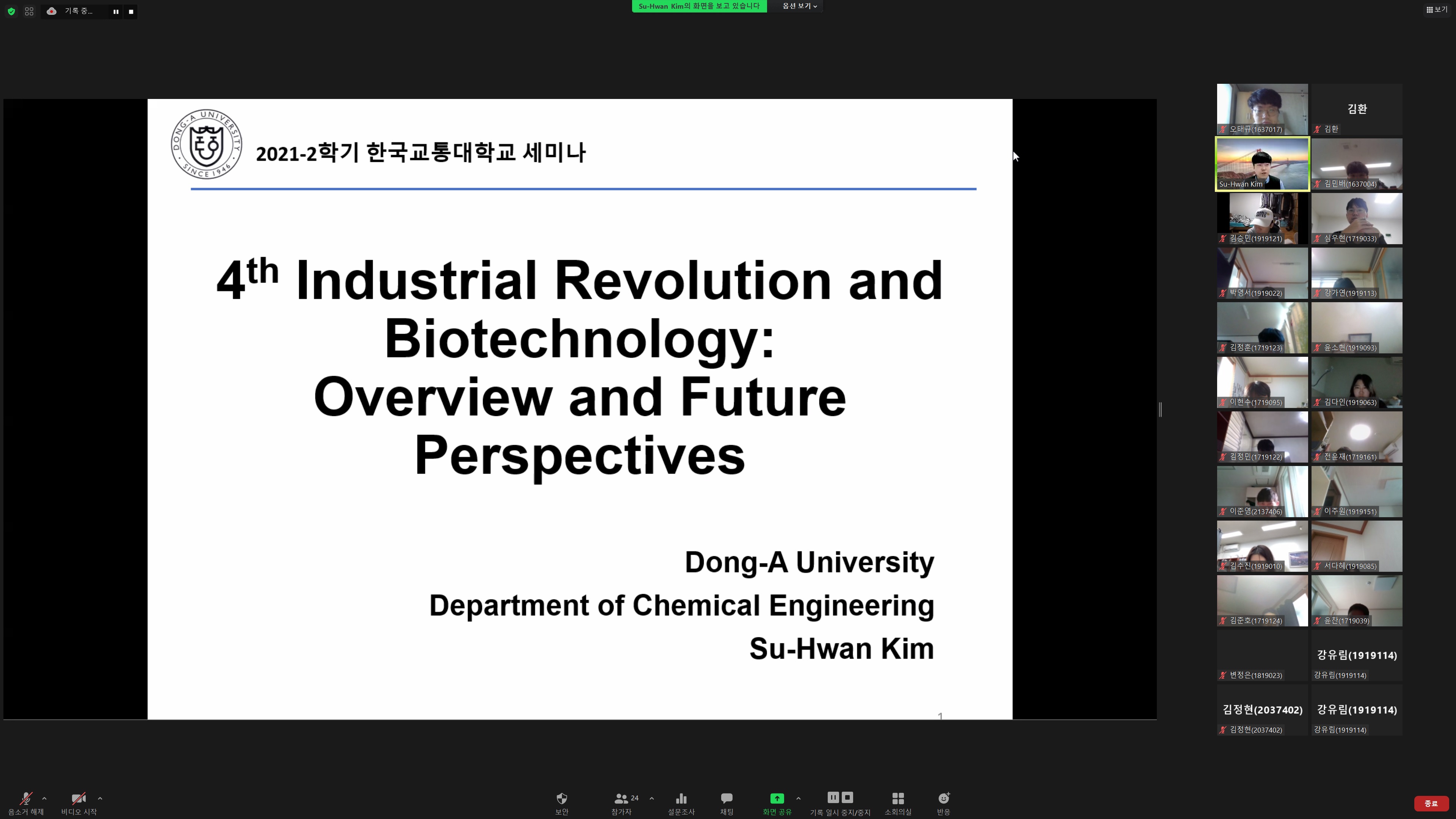Screen dimensions: 1456x819
Task: Unmute microphone via 음소거 해제
Action: [26, 803]
